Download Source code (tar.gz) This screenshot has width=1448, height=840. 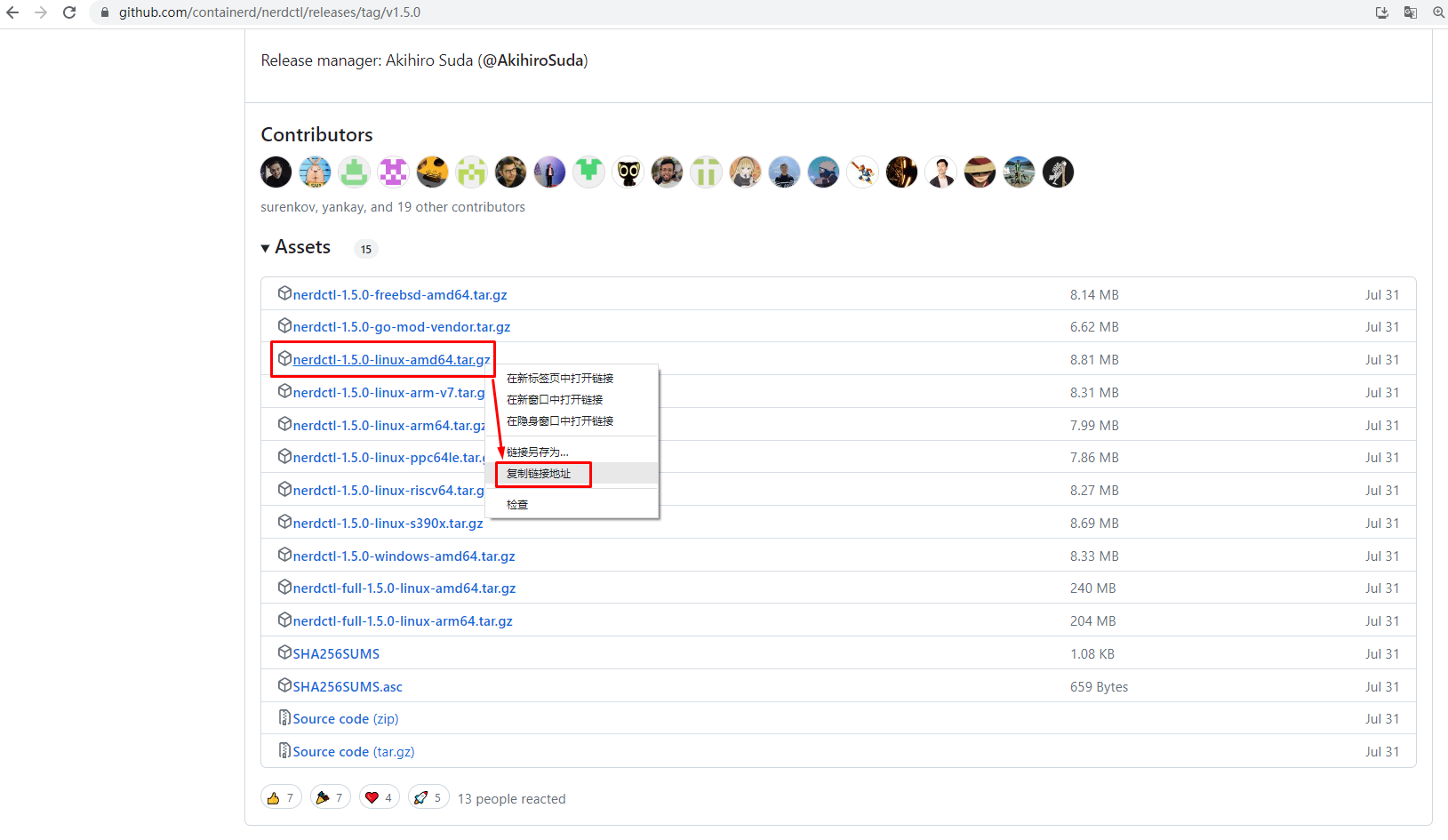tap(354, 752)
